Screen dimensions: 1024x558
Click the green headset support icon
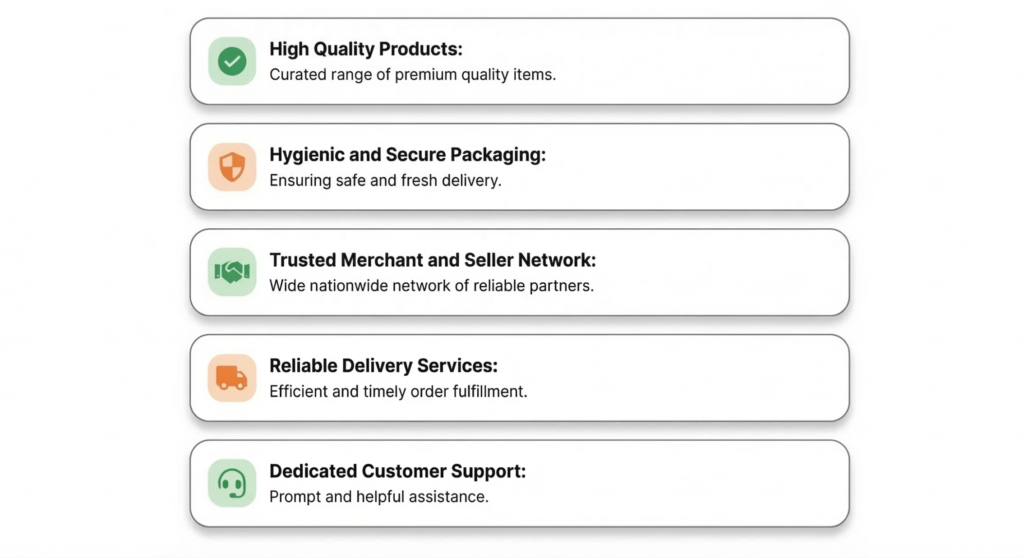pyautogui.click(x=232, y=484)
